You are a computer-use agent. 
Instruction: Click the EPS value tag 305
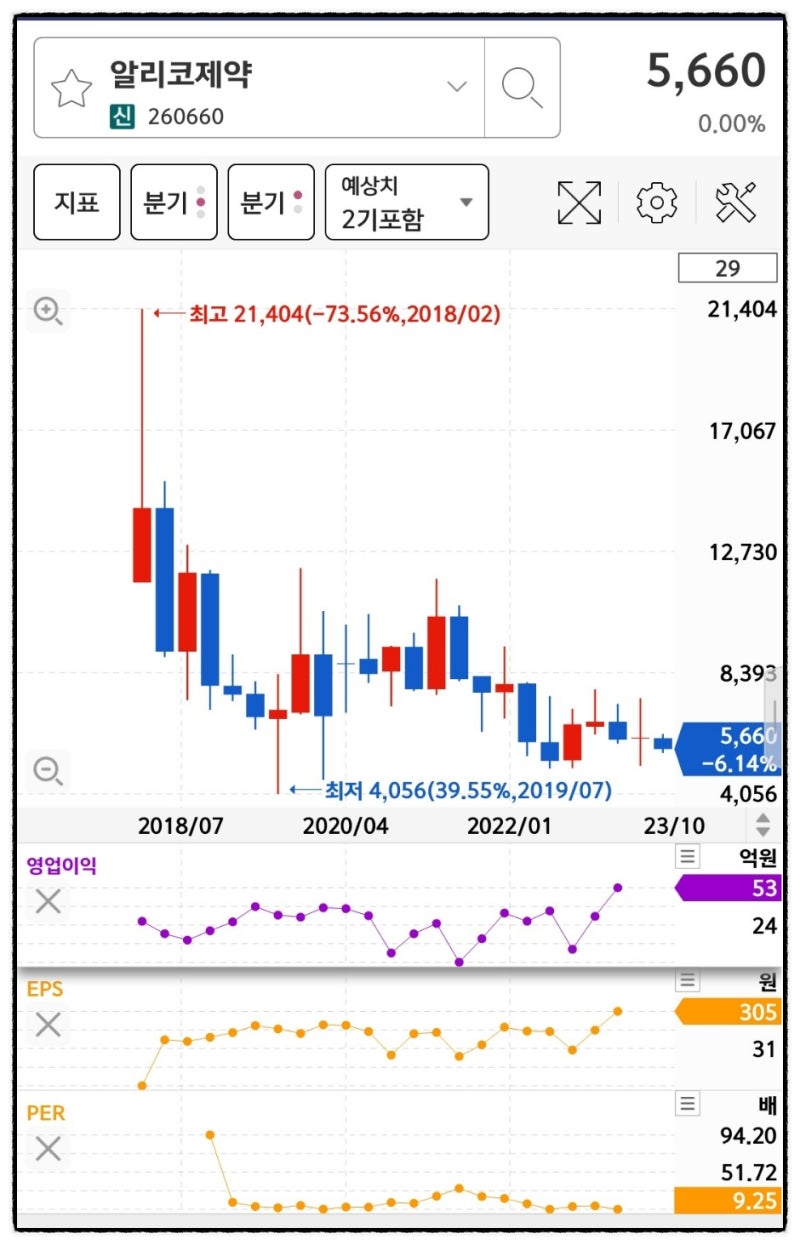728,1012
